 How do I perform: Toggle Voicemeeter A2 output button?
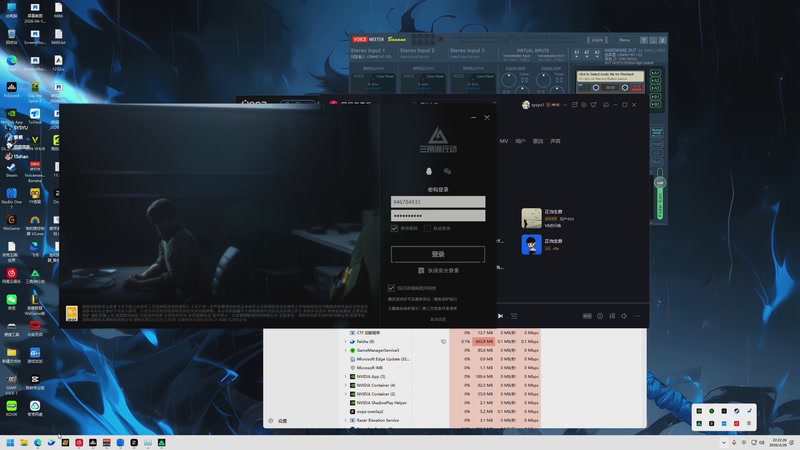[x=656, y=81]
